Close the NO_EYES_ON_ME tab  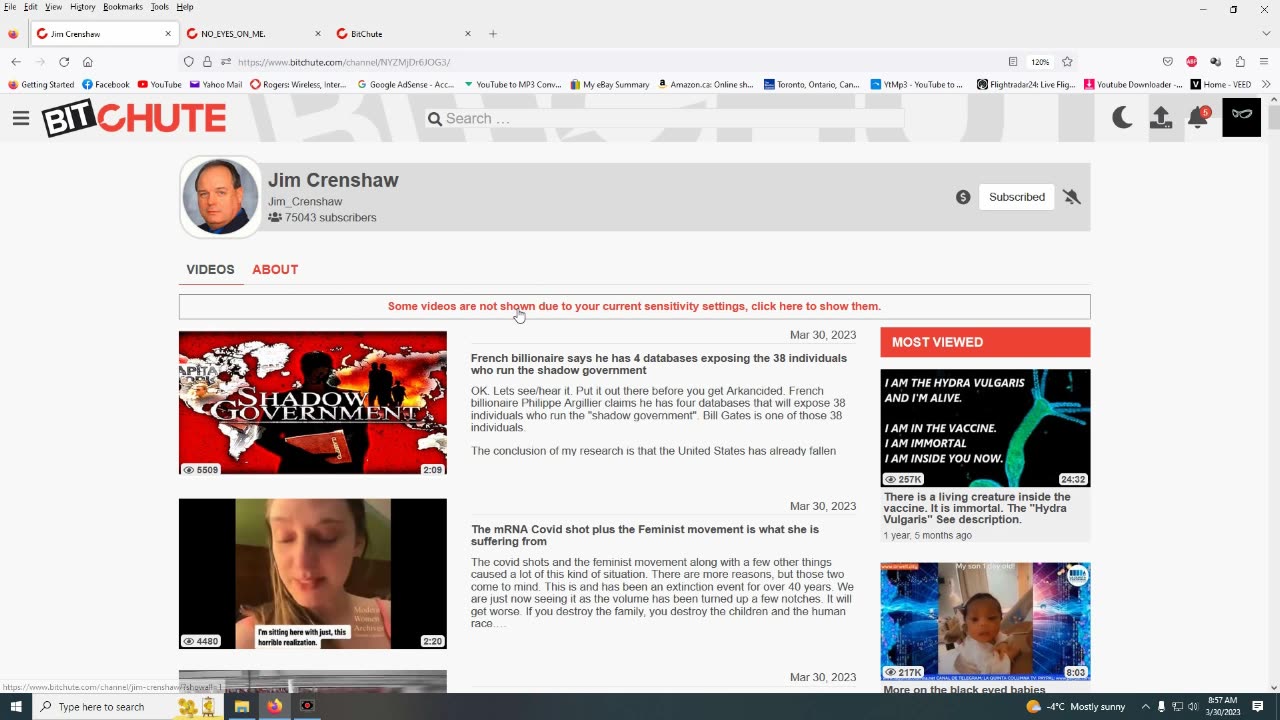tap(318, 34)
